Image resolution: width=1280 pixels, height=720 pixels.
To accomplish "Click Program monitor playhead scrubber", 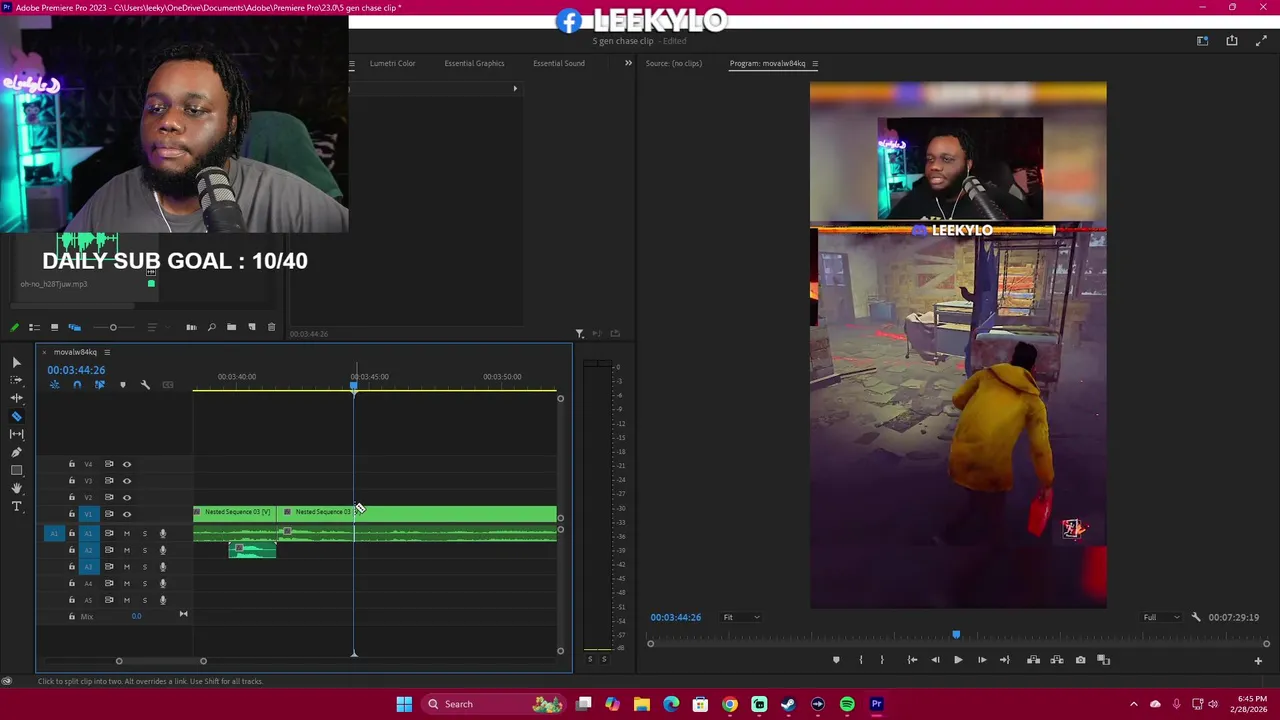I will pyautogui.click(x=956, y=634).
